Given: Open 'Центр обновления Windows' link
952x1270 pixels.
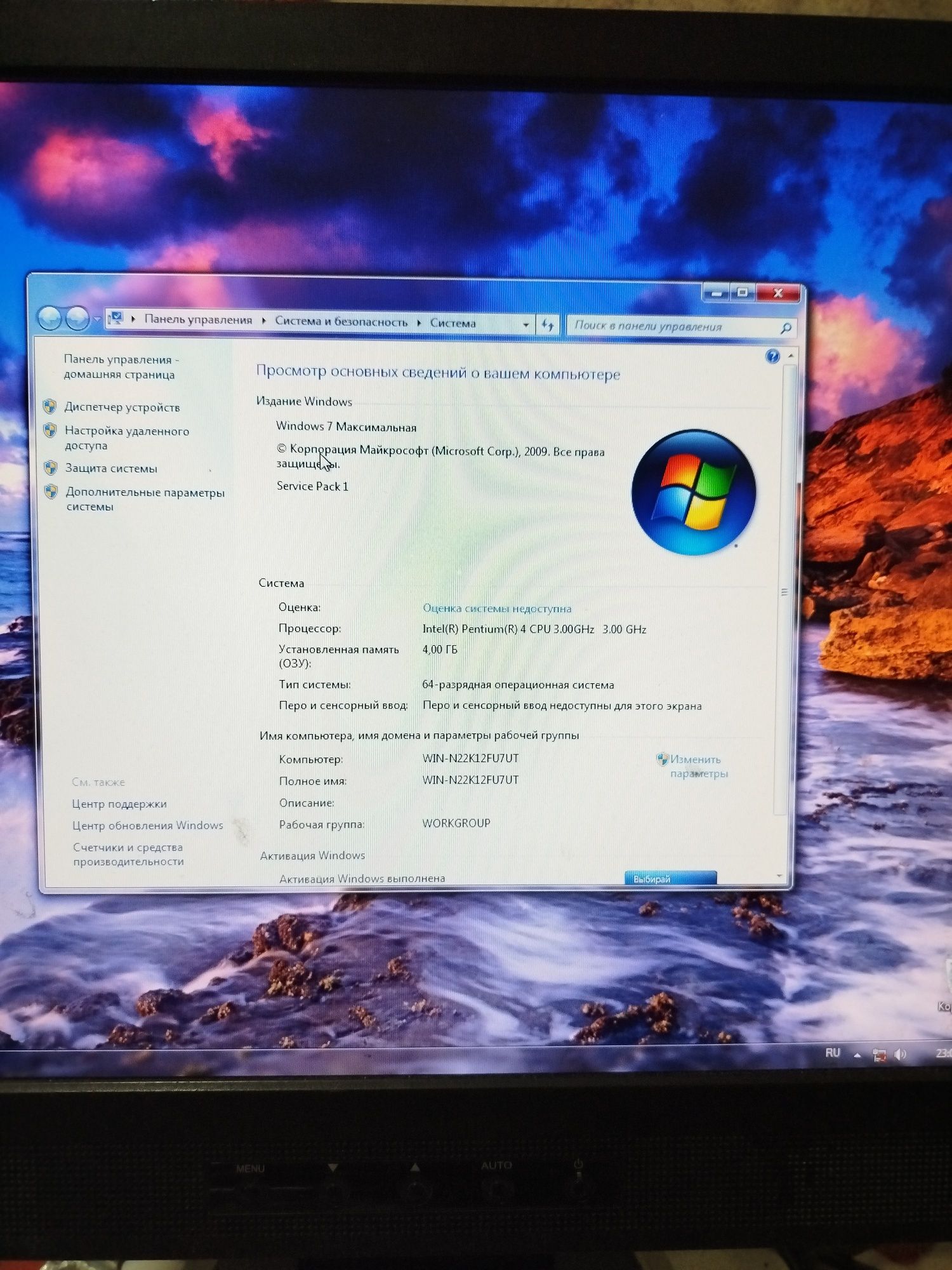Looking at the screenshot, I should (148, 825).
